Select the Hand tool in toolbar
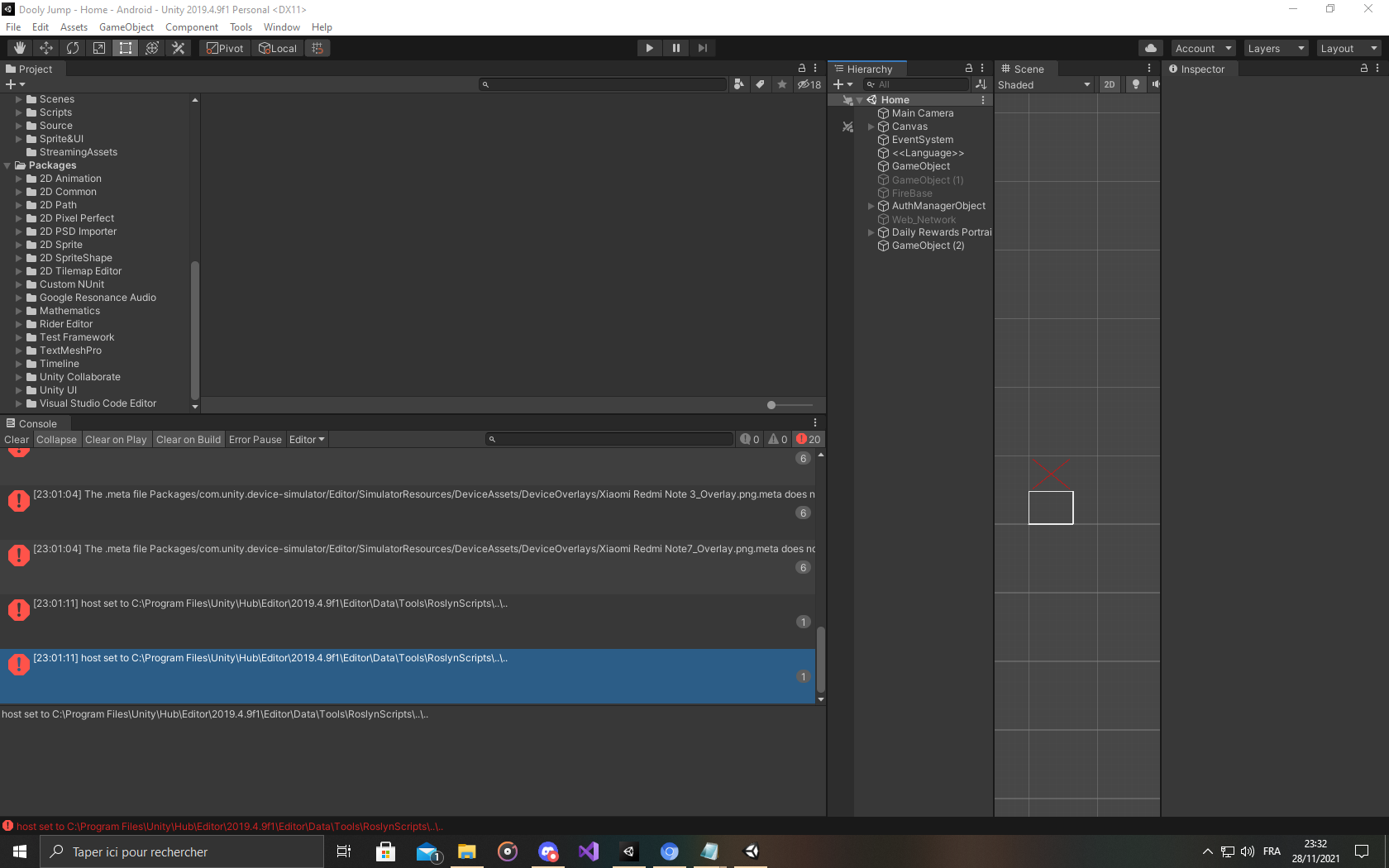 19,48
